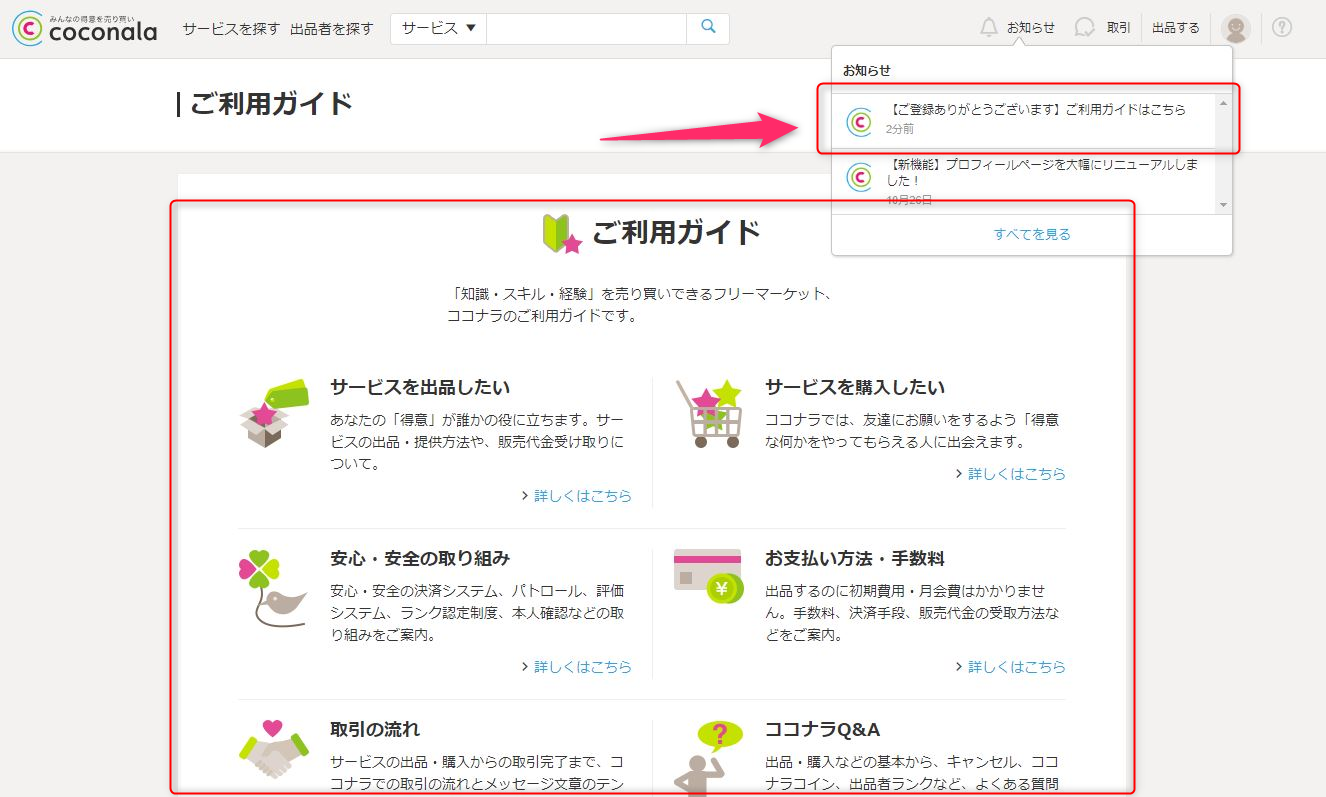This screenshot has height=797, width=1326.
Task: Open the user avatar profile icon
Action: 1236,28
